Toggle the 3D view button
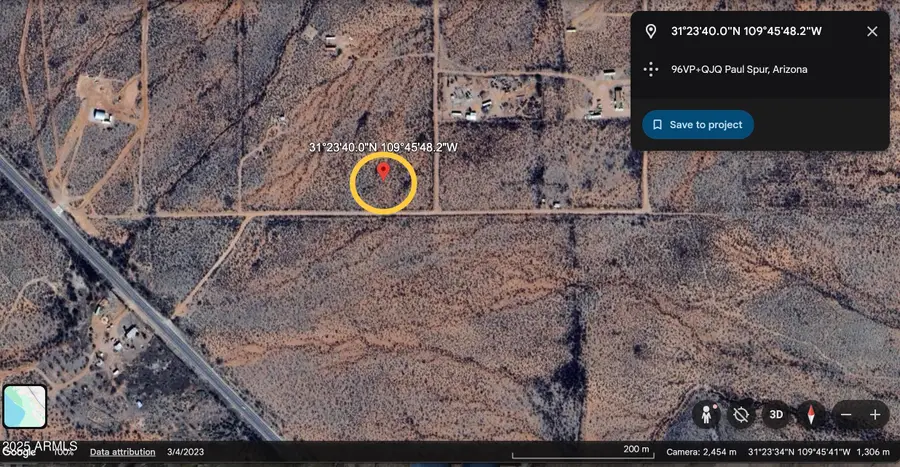Viewport: 900px width, 467px height. [775, 414]
